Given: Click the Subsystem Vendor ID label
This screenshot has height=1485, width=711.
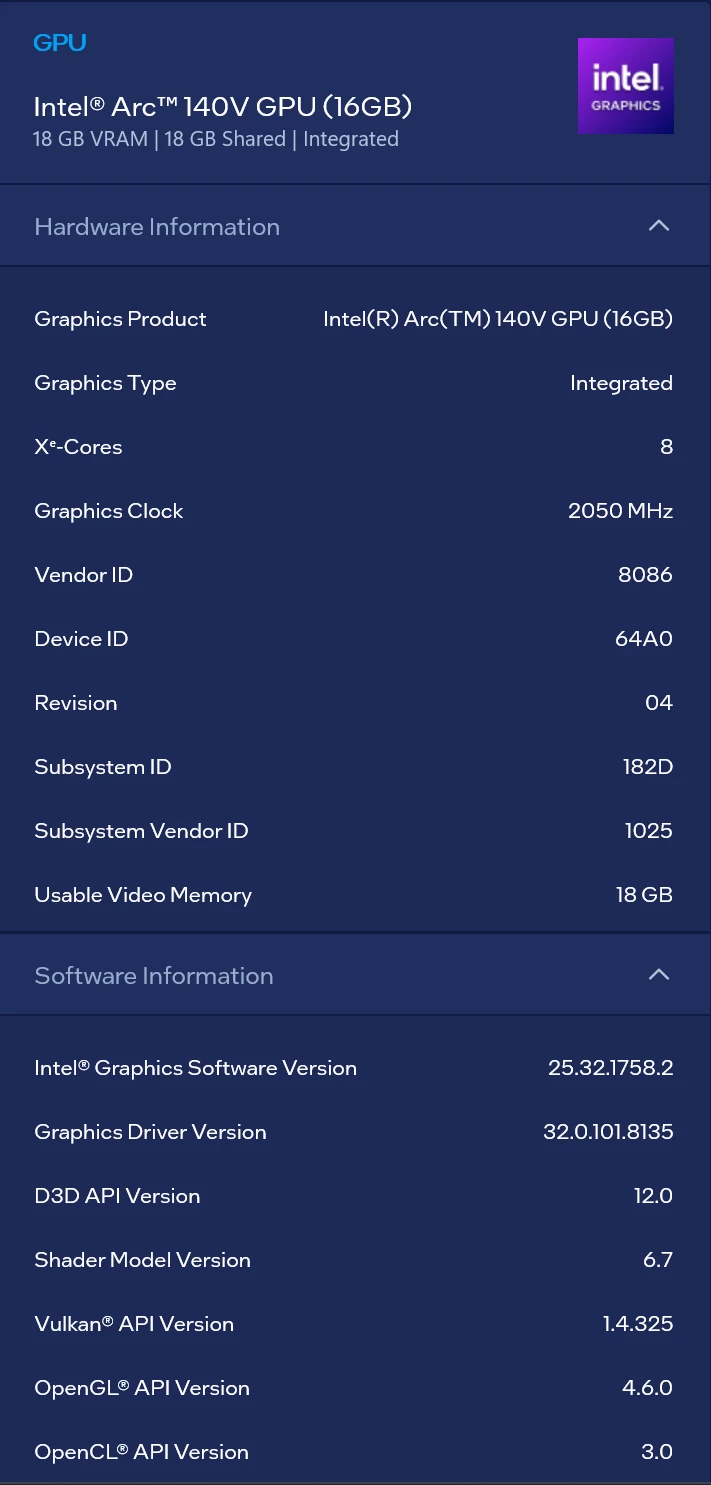Looking at the screenshot, I should coord(141,831).
